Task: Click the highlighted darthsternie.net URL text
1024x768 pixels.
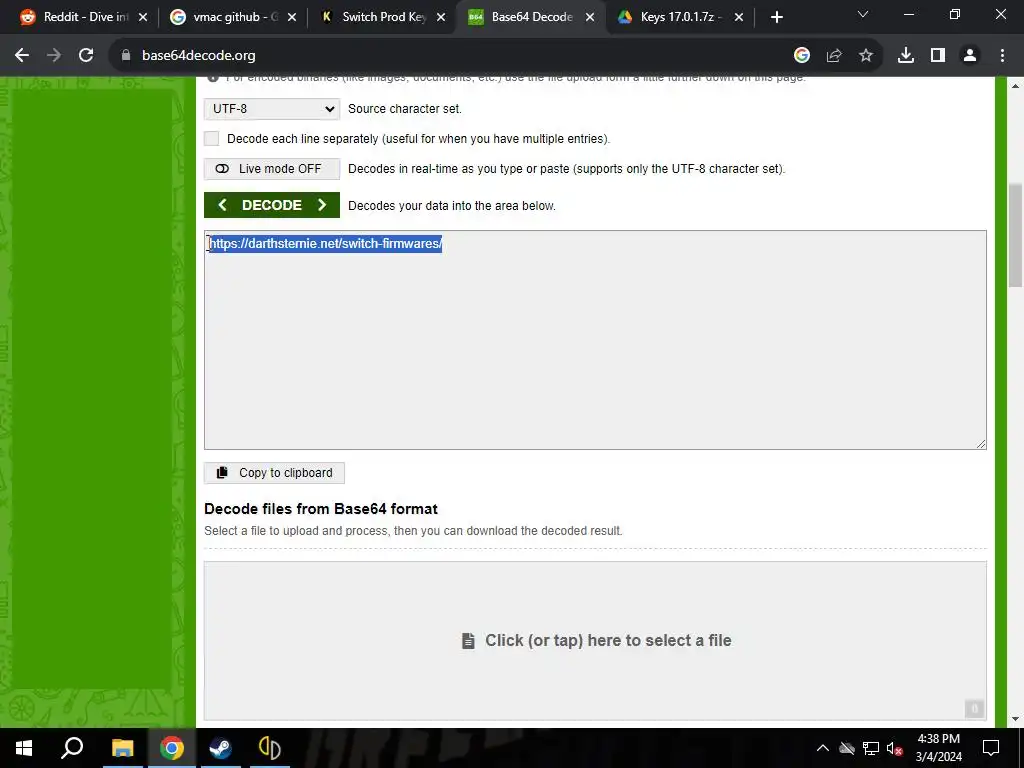Action: pos(325,244)
